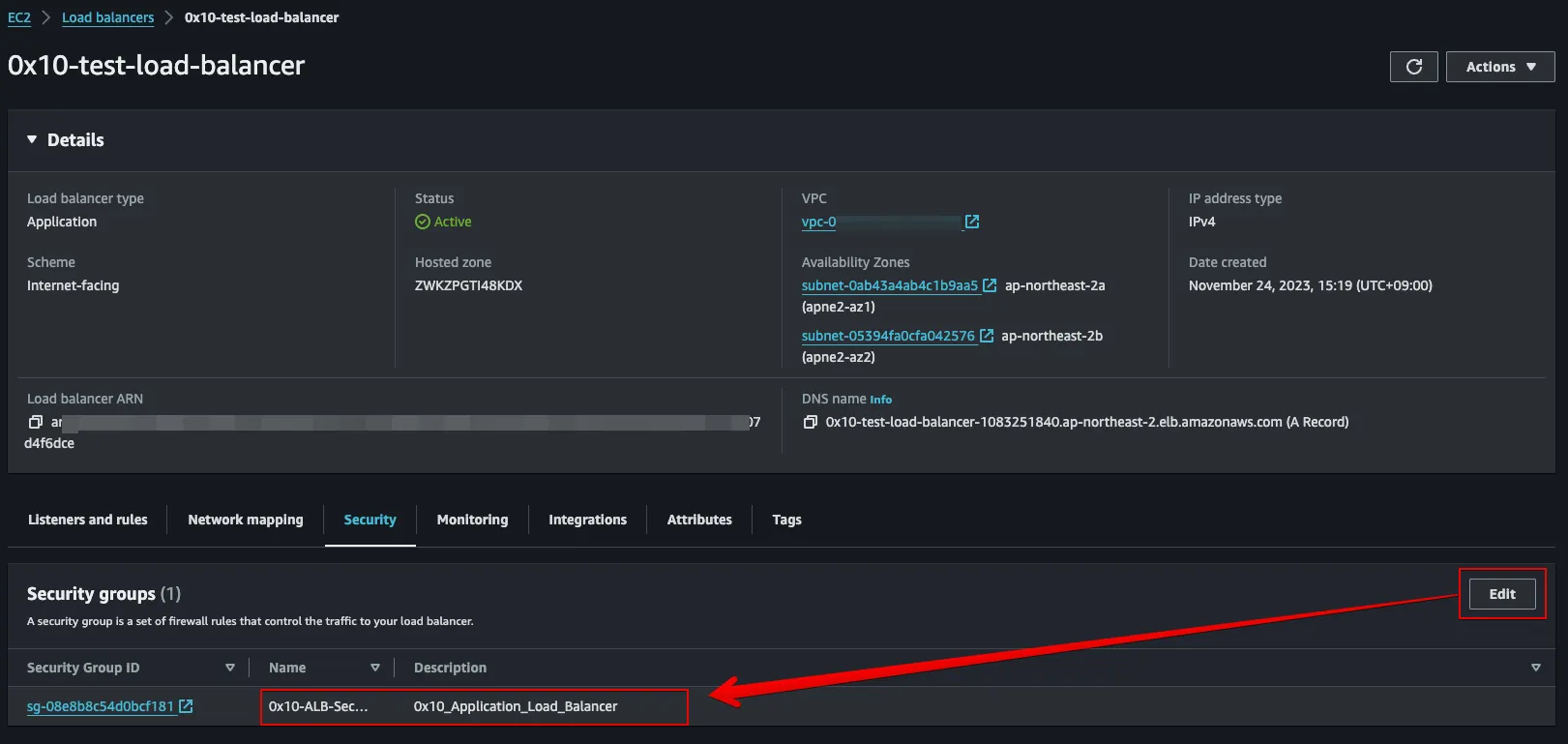
Task: Open external link icon for subnet-0ab43a4ab4c1b9aa5
Action: tap(990, 285)
